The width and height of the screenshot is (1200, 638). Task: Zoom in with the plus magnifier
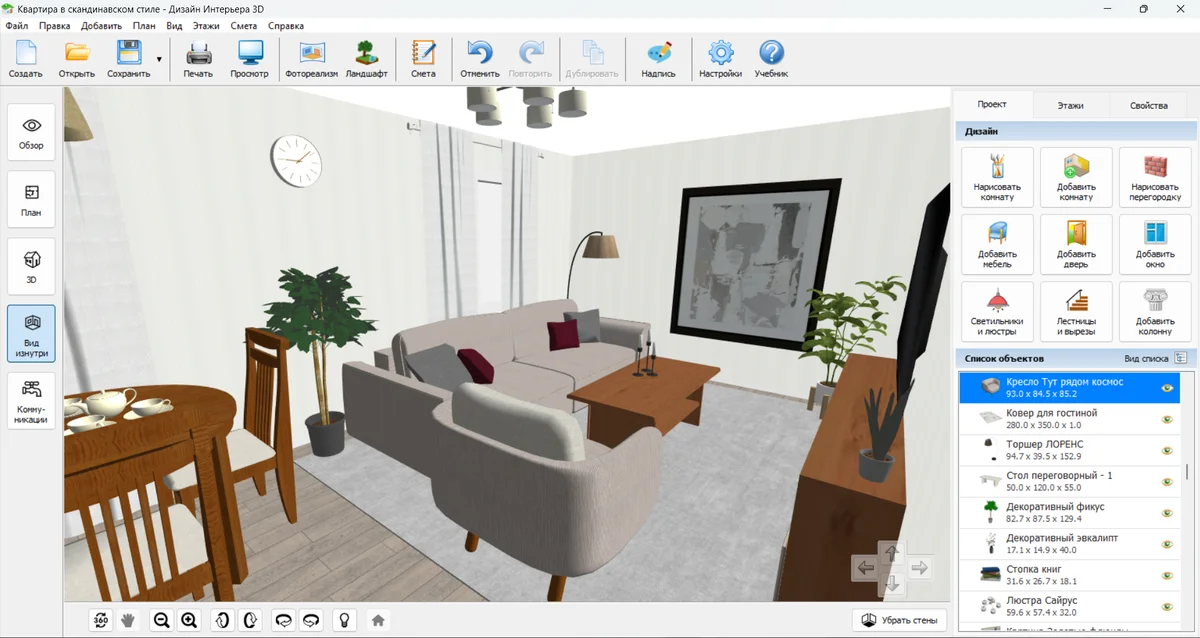189,620
